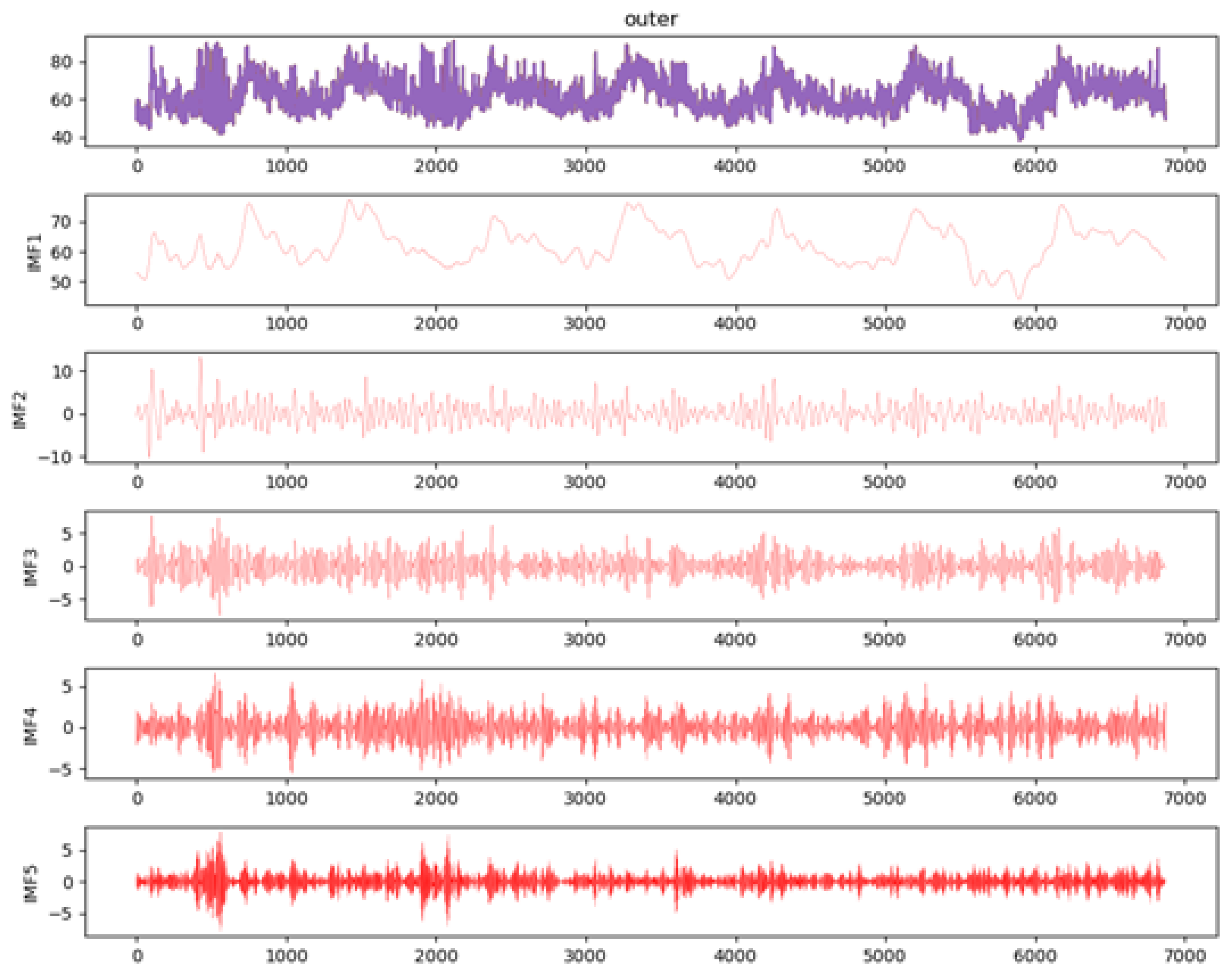Click the 2000 x-tick below the IMF4 plot

tap(436, 798)
